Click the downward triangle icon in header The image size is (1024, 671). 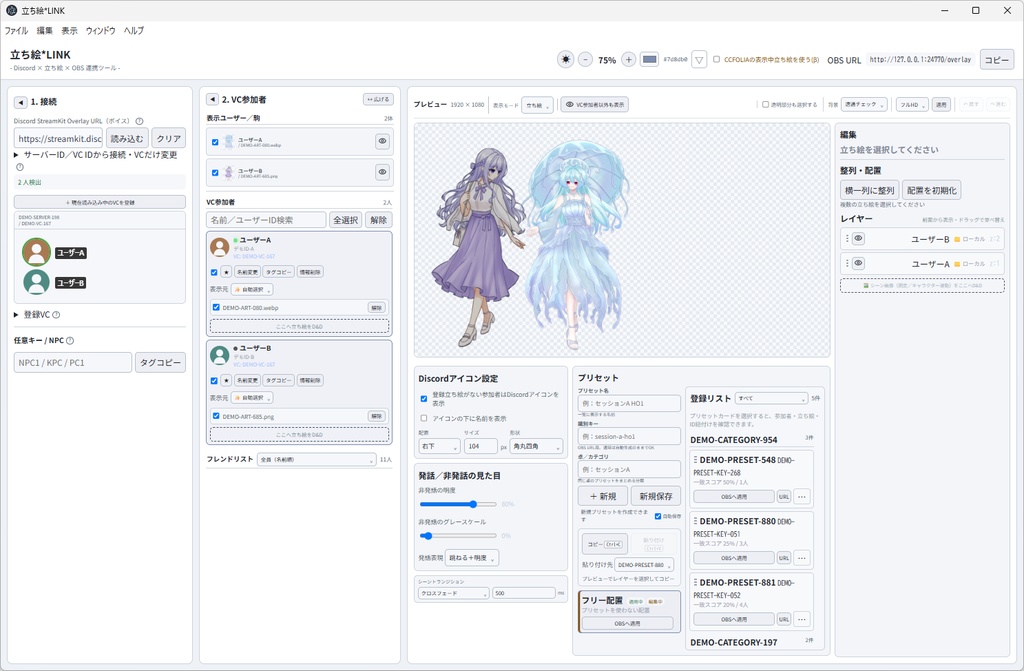click(699, 59)
